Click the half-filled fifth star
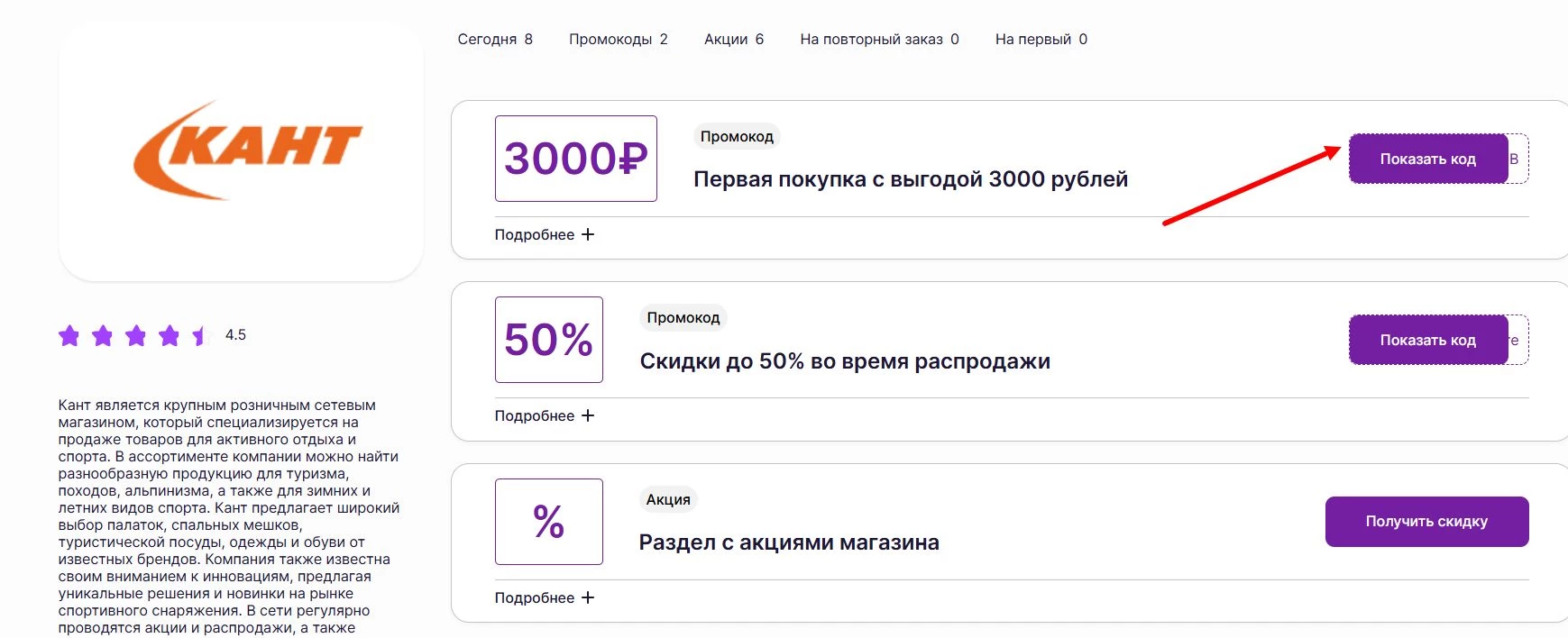1568x638 pixels. point(197,336)
